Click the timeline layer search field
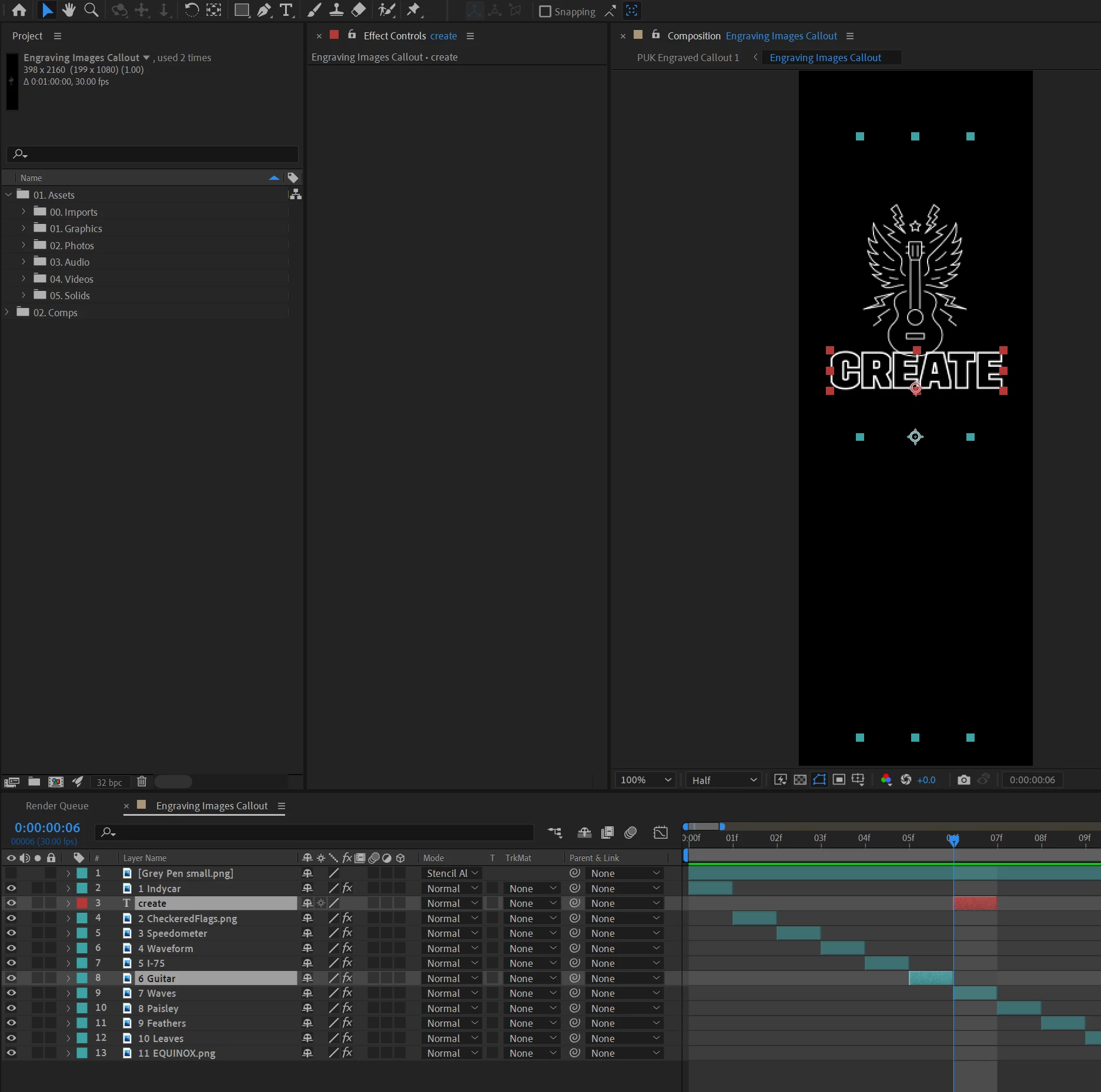1101x1092 pixels. 314,832
